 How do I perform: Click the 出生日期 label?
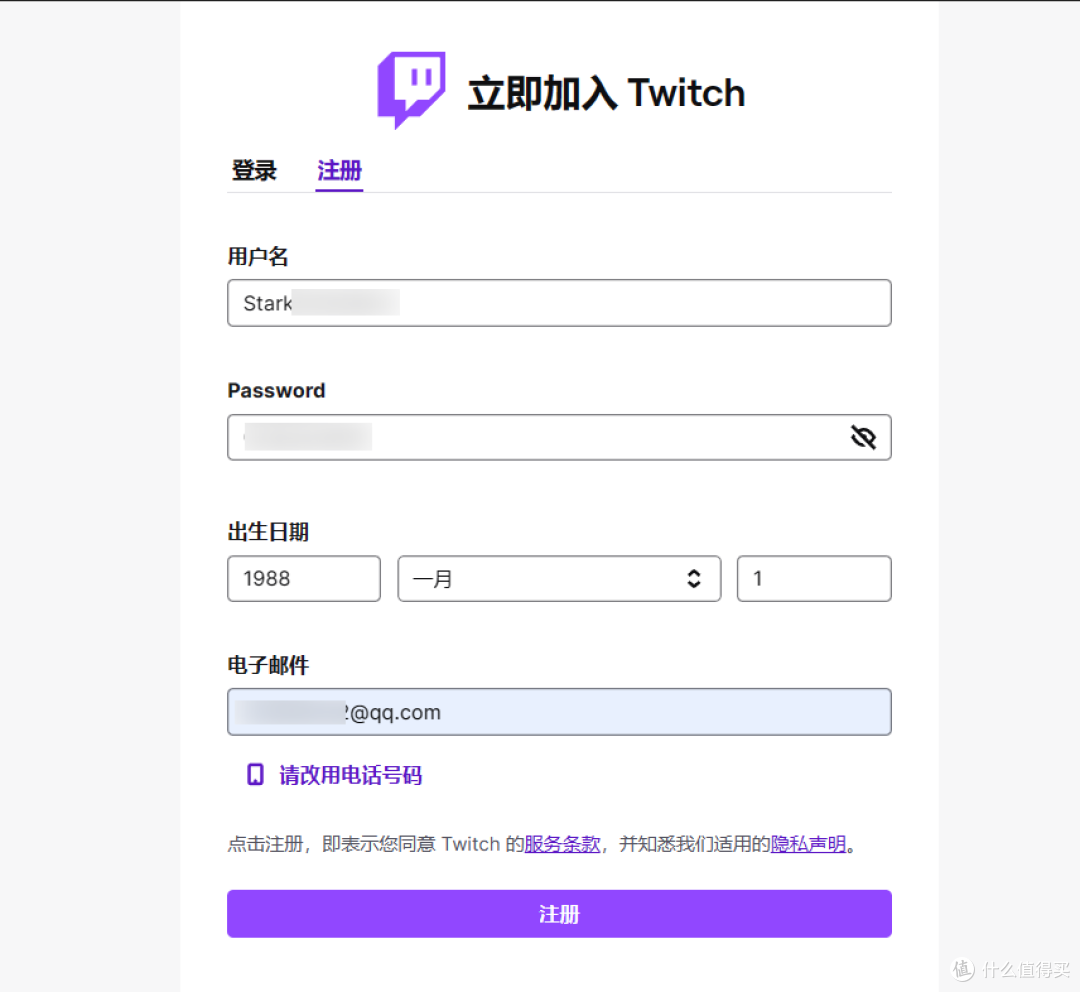[x=268, y=532]
